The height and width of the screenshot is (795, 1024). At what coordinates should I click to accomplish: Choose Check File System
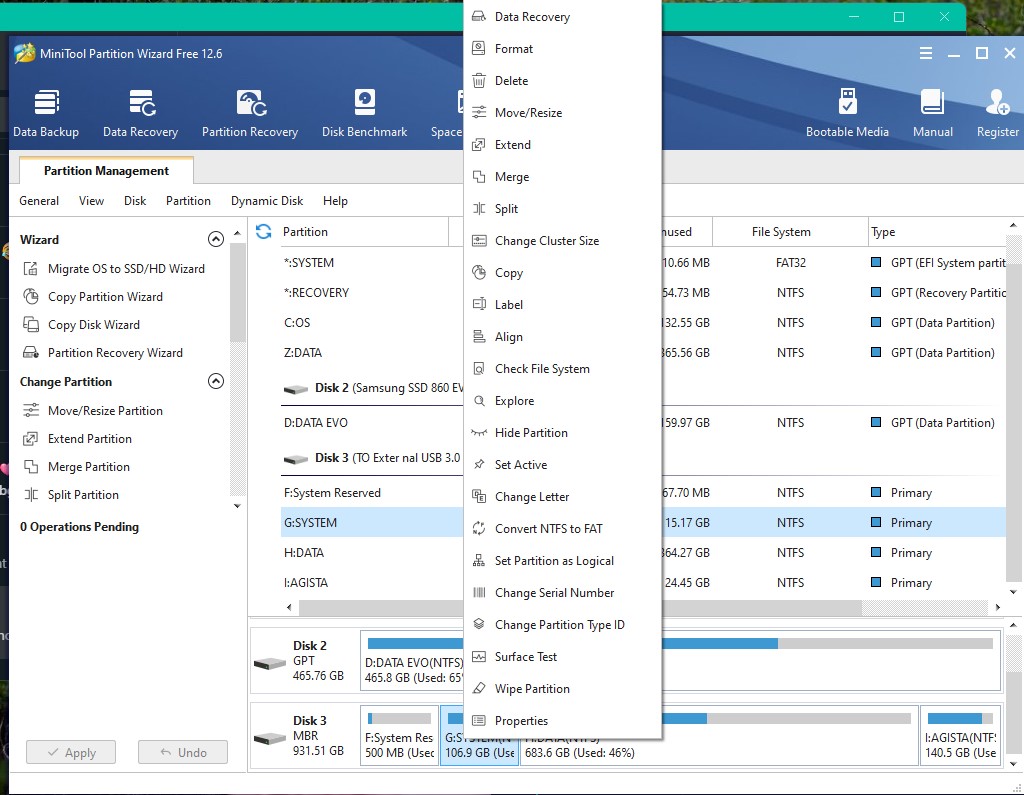click(562, 368)
